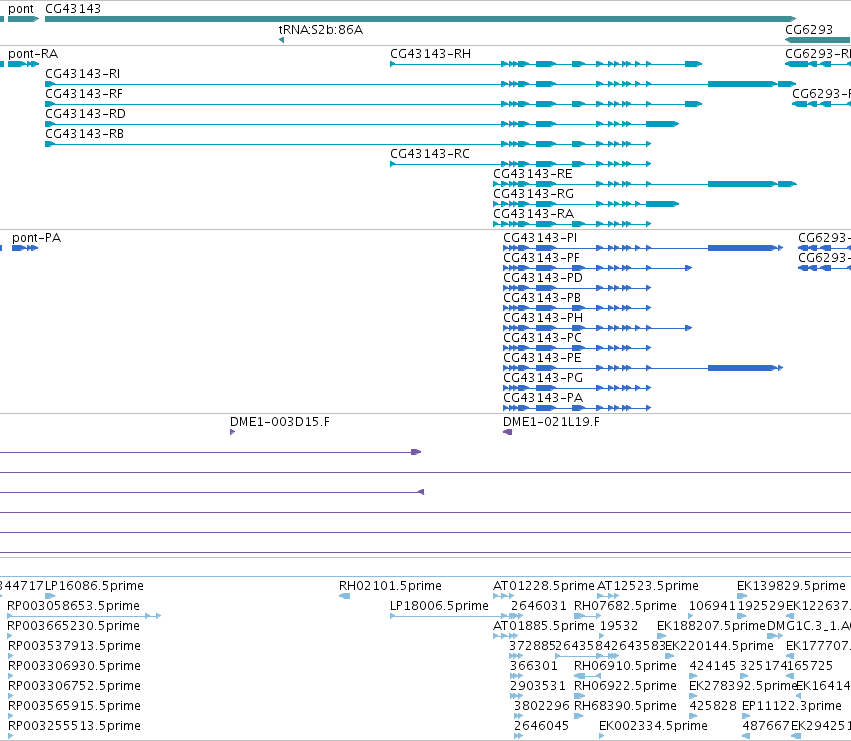The image size is (851, 741).
Task: Select the RP003537913.5prime EST label
Action: (x=74, y=646)
